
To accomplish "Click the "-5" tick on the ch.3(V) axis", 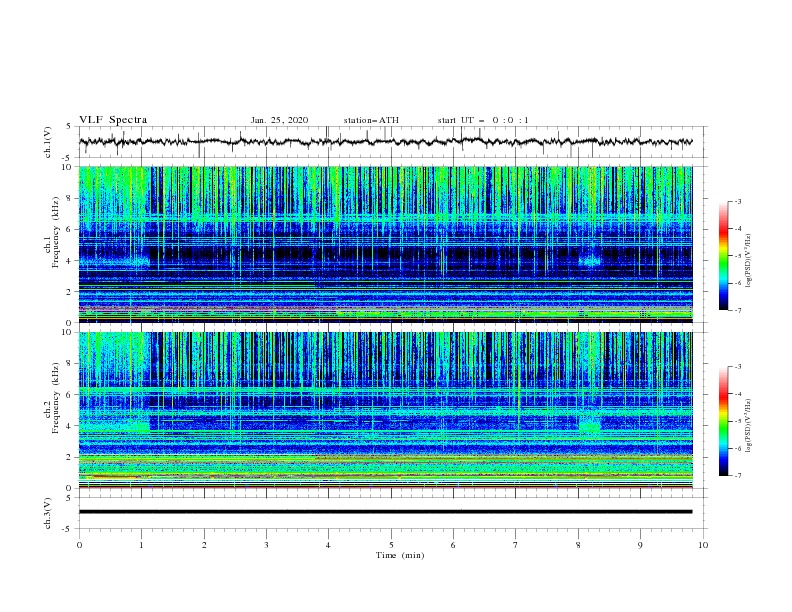I will pos(67,529).
